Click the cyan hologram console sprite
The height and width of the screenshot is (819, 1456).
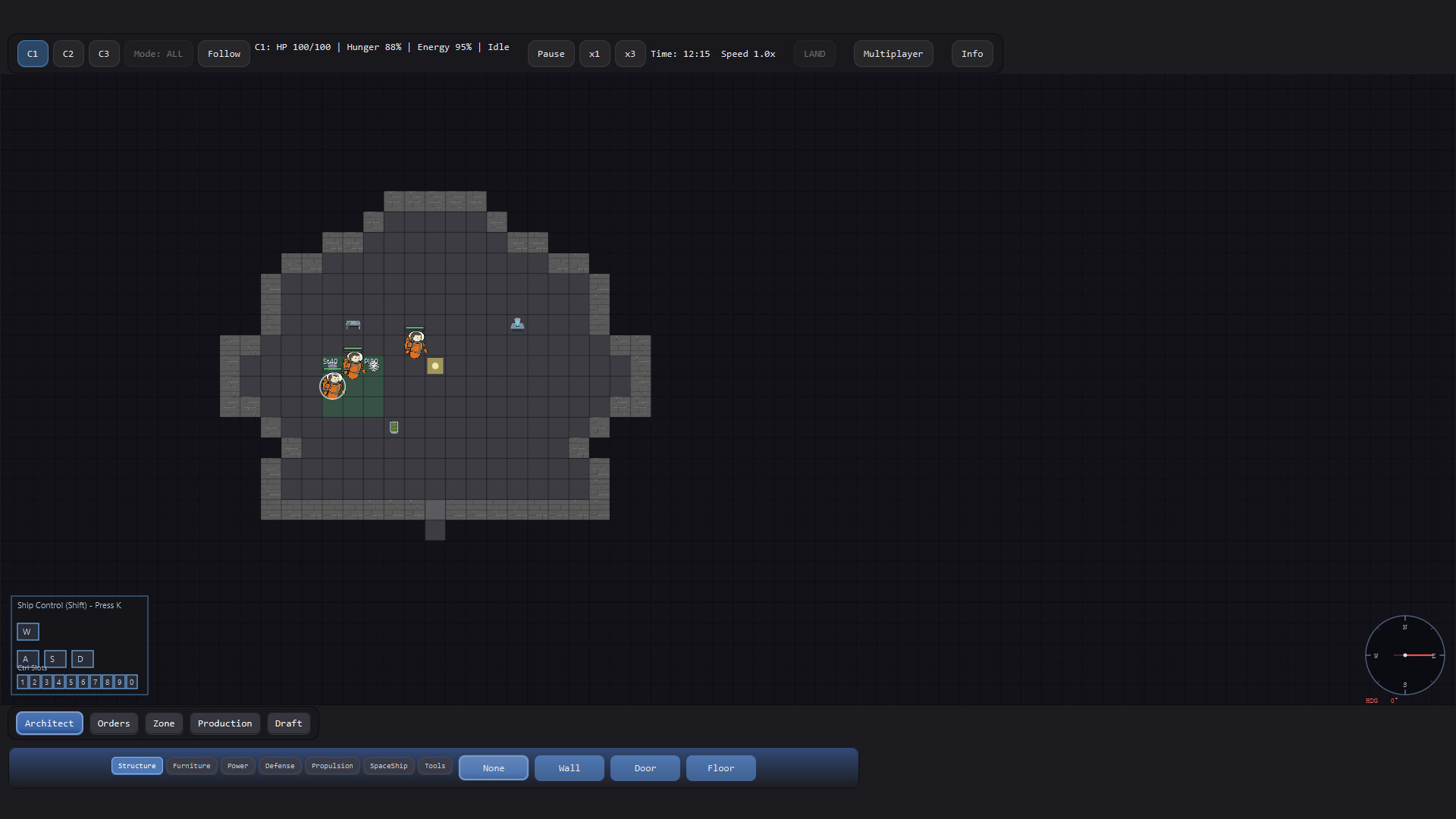pyautogui.click(x=517, y=325)
